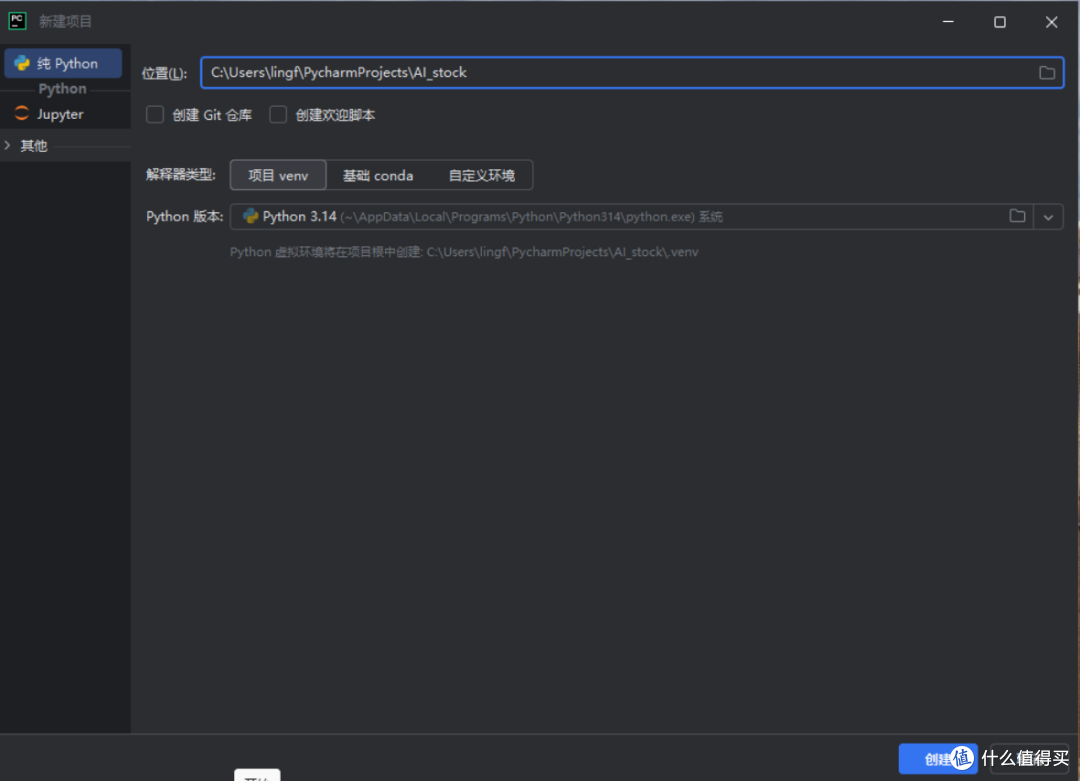Browse folders for the project location
1080x781 pixels.
(x=1047, y=73)
